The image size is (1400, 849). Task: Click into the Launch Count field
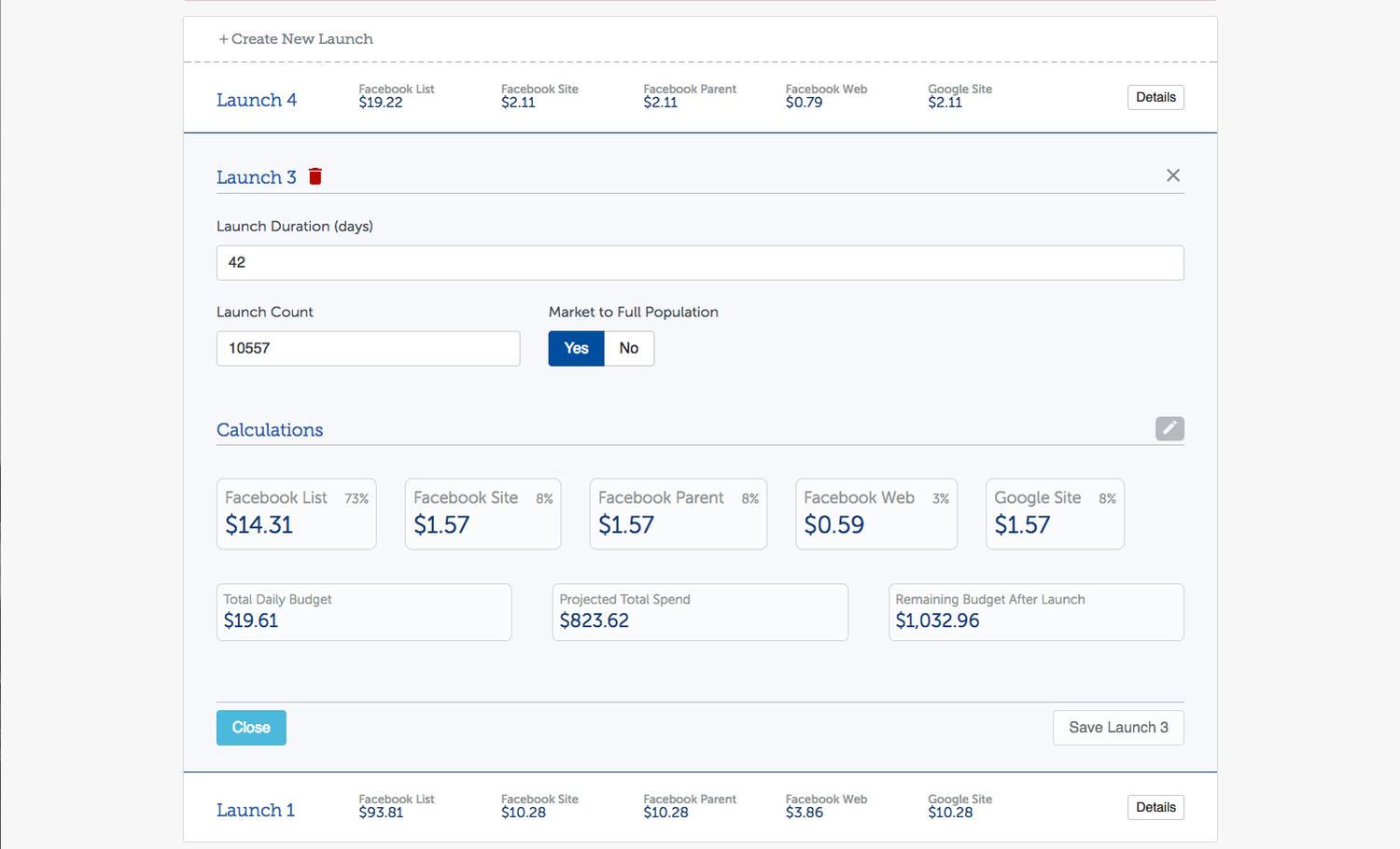(x=368, y=349)
